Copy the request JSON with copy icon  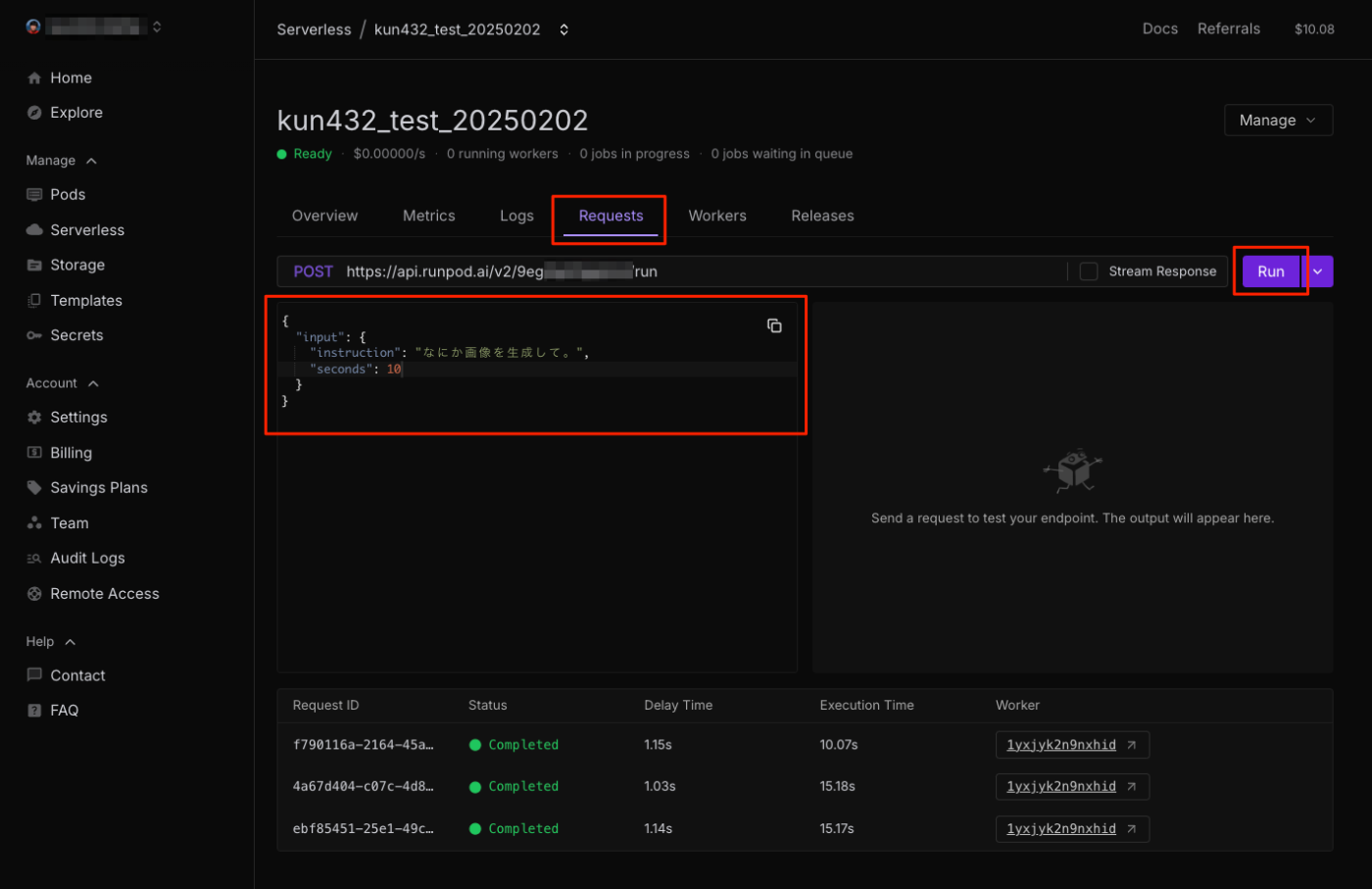[x=774, y=325]
